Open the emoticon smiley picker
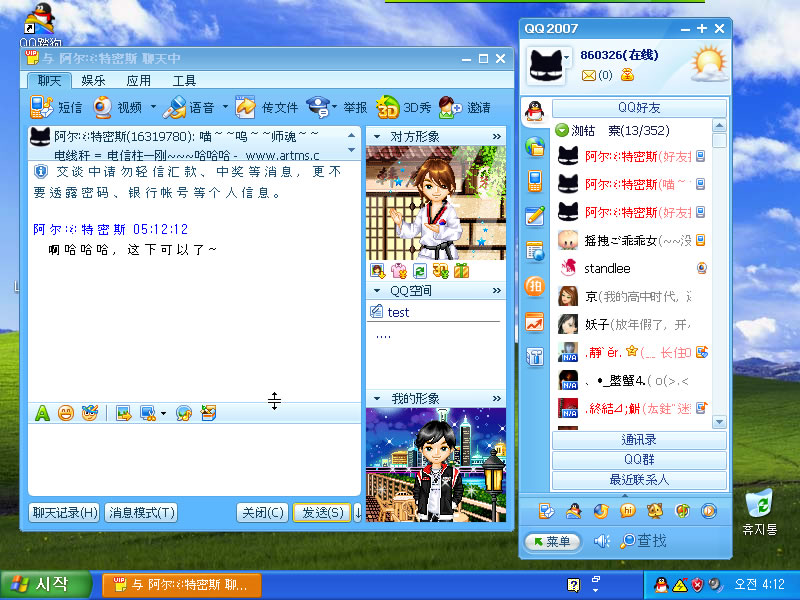The width and height of the screenshot is (800, 600). (x=66, y=413)
